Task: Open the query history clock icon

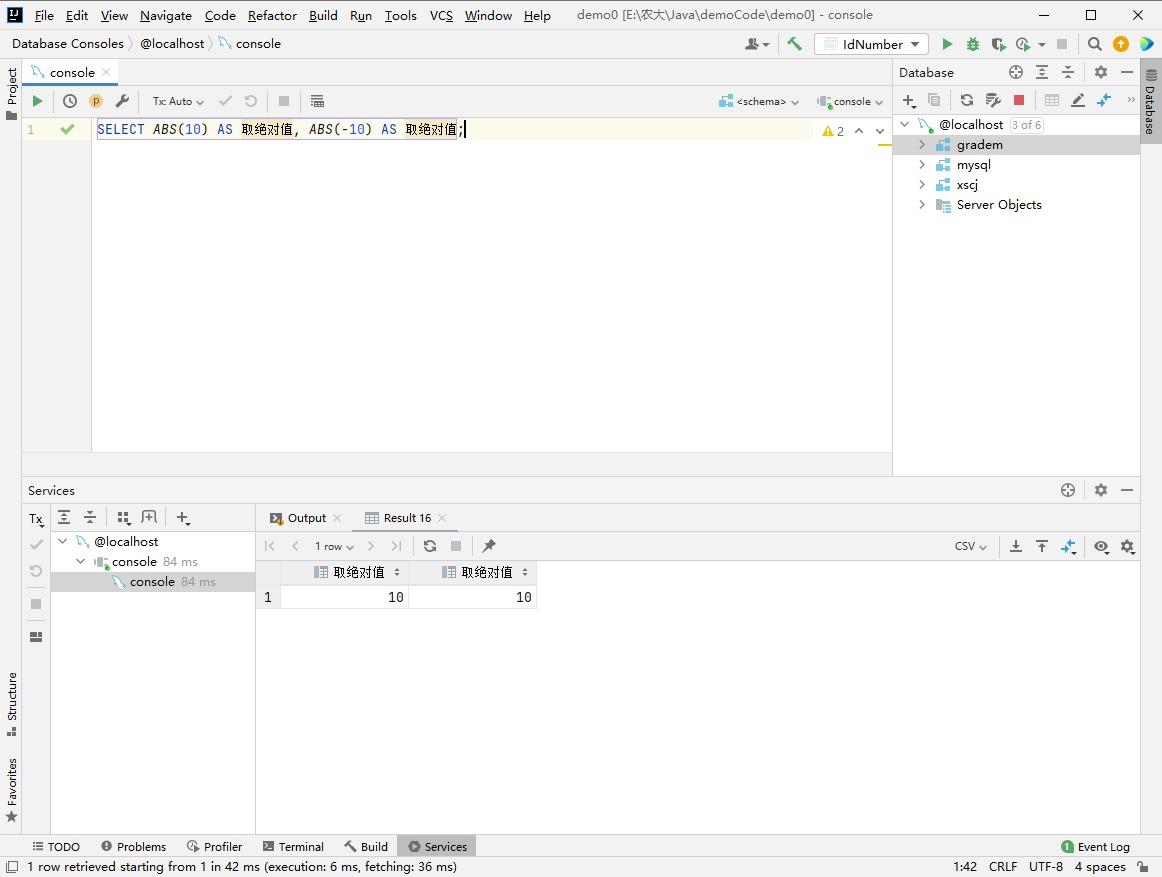Action: click(x=70, y=101)
